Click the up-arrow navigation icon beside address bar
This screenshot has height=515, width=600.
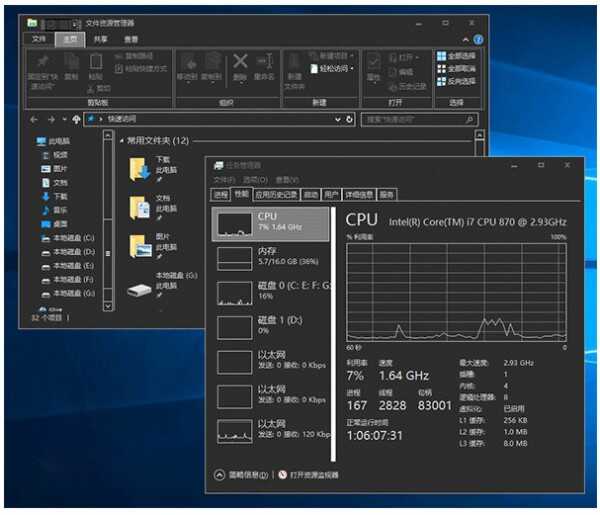click(x=78, y=118)
